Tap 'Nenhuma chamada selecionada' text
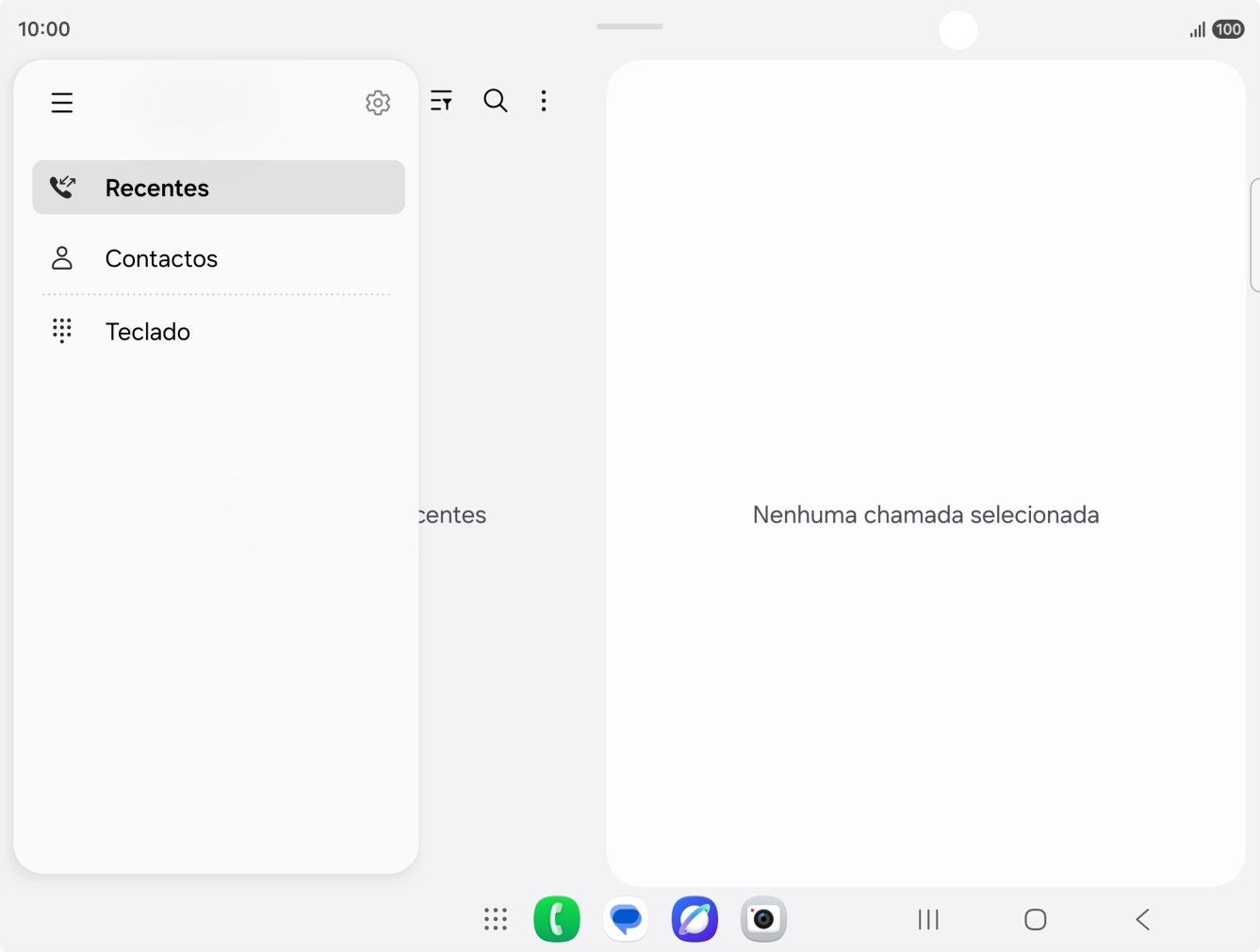 [925, 515]
